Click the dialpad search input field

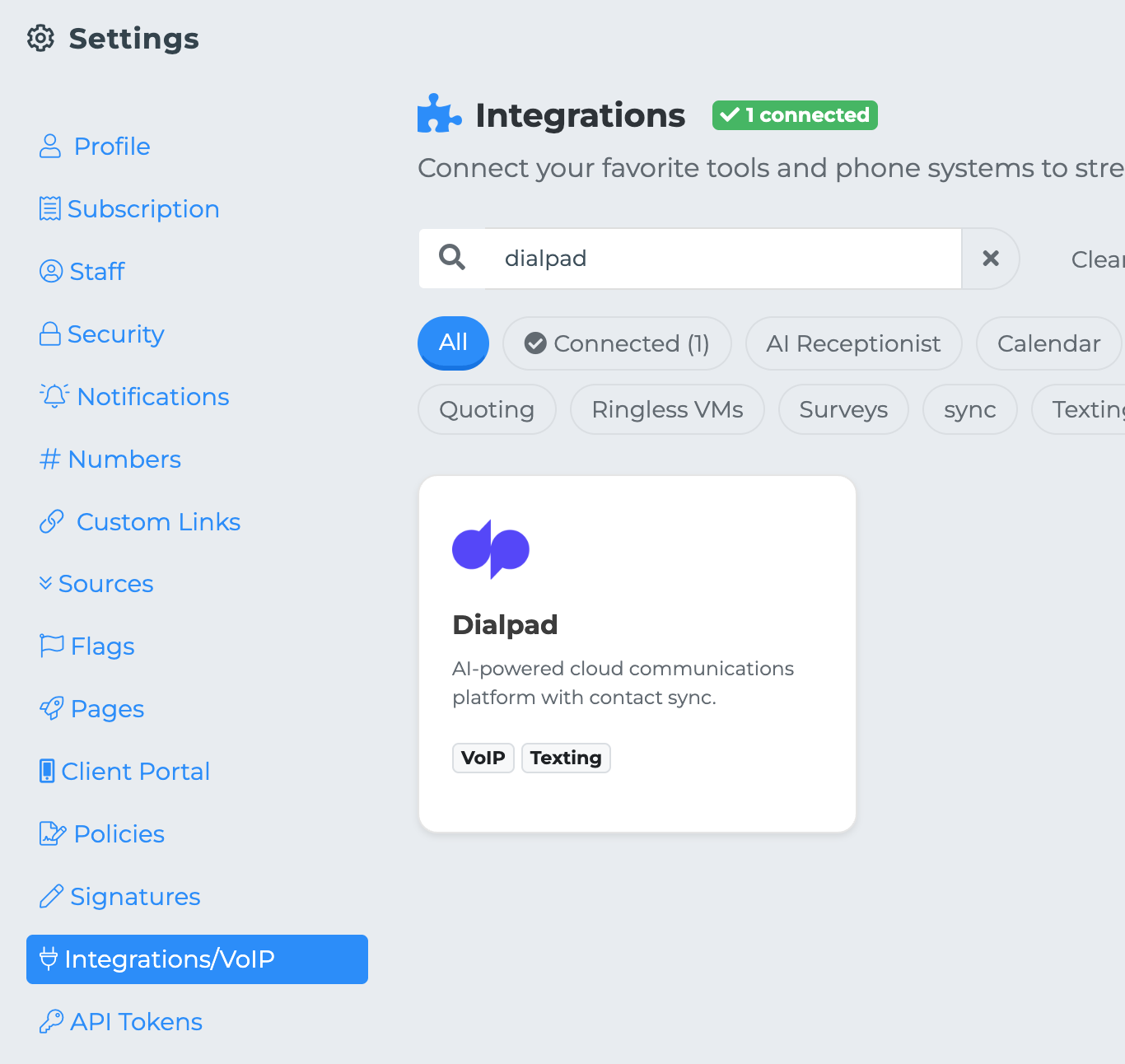coord(721,259)
